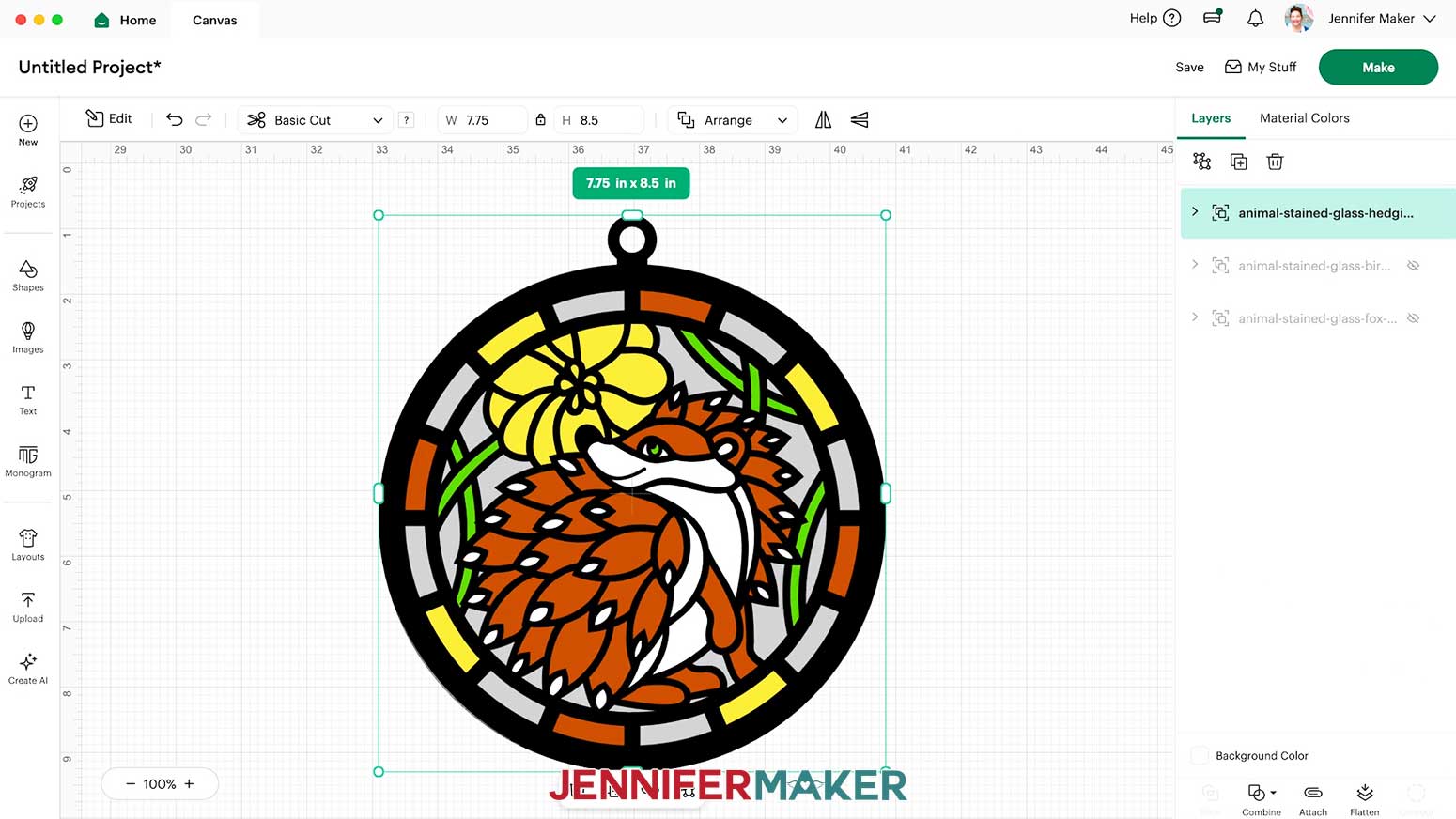1456x819 pixels.
Task: Open My Stuff
Action: (1261, 68)
